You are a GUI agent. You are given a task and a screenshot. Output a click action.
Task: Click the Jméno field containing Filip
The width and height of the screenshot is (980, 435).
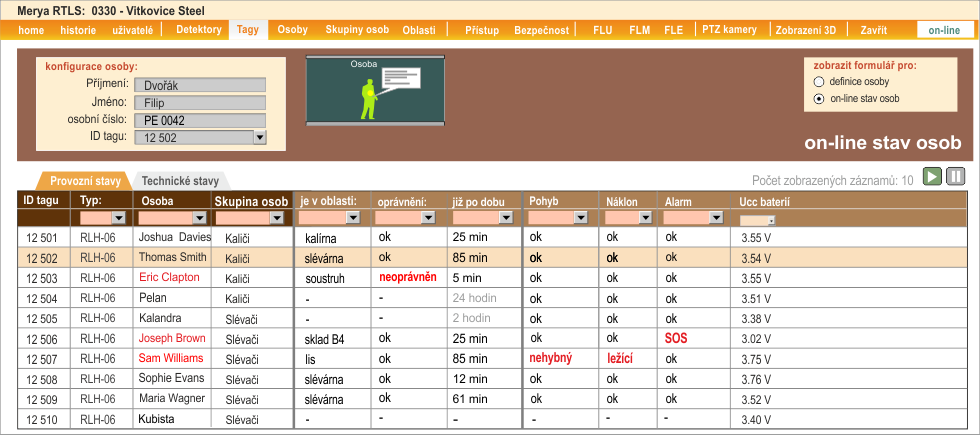pyautogui.click(x=200, y=102)
